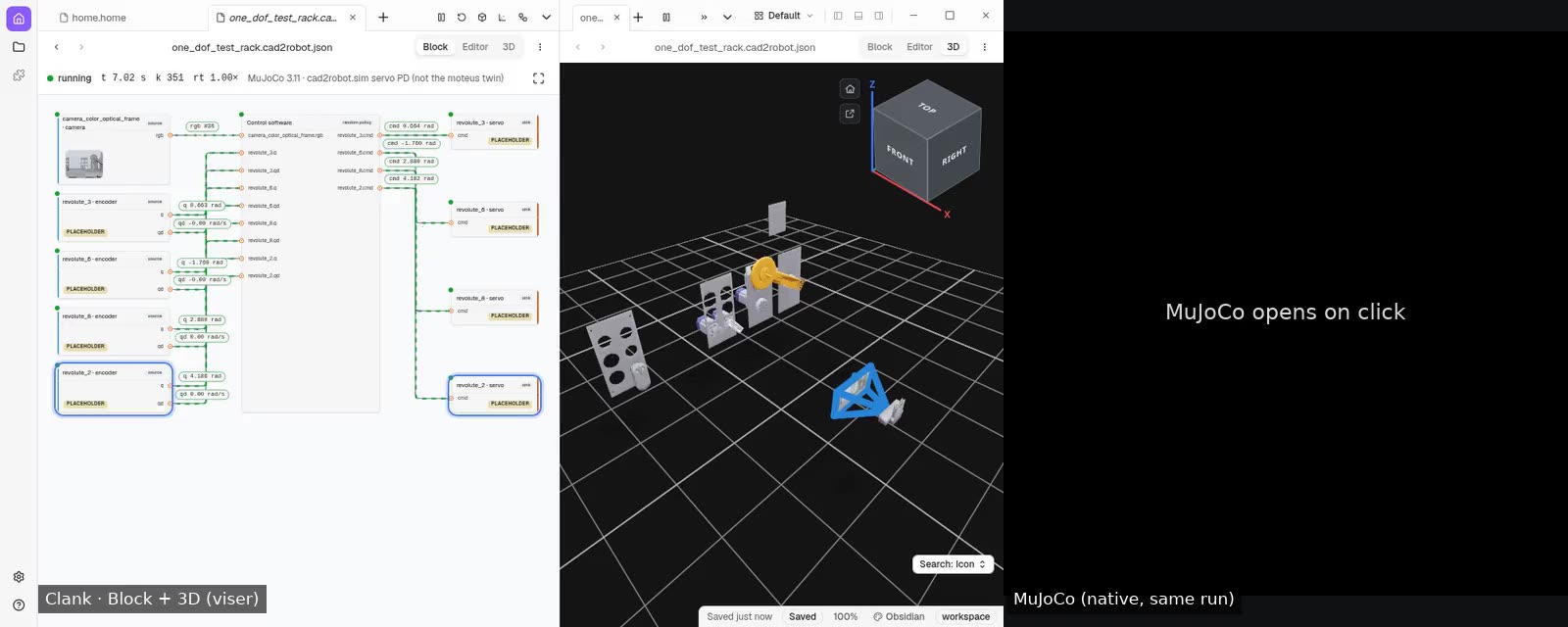Select the revolute_3 encoder block
The width and height of the screenshot is (1568, 627).
[x=114, y=217]
